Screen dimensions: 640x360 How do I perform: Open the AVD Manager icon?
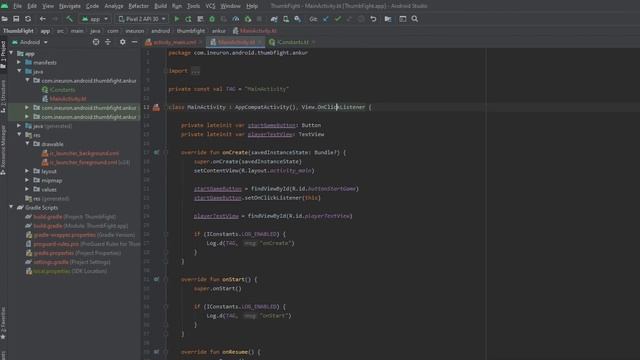[x=286, y=19]
